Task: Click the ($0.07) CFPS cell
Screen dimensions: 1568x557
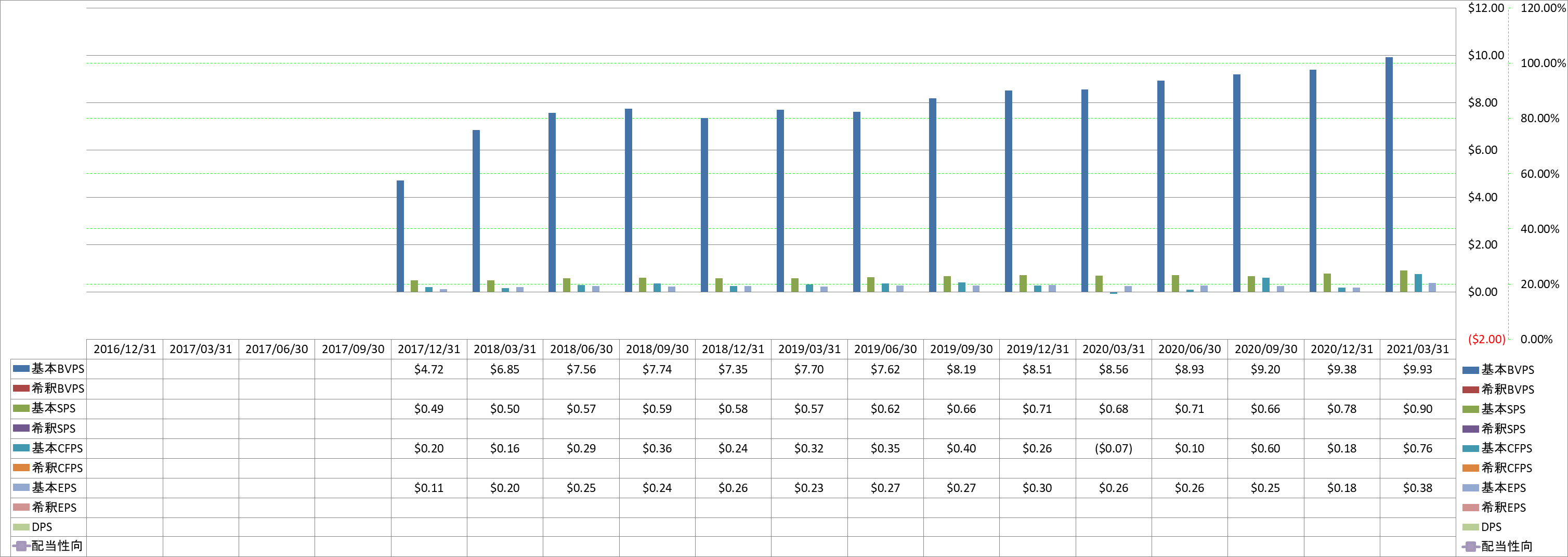Action: click(1113, 448)
